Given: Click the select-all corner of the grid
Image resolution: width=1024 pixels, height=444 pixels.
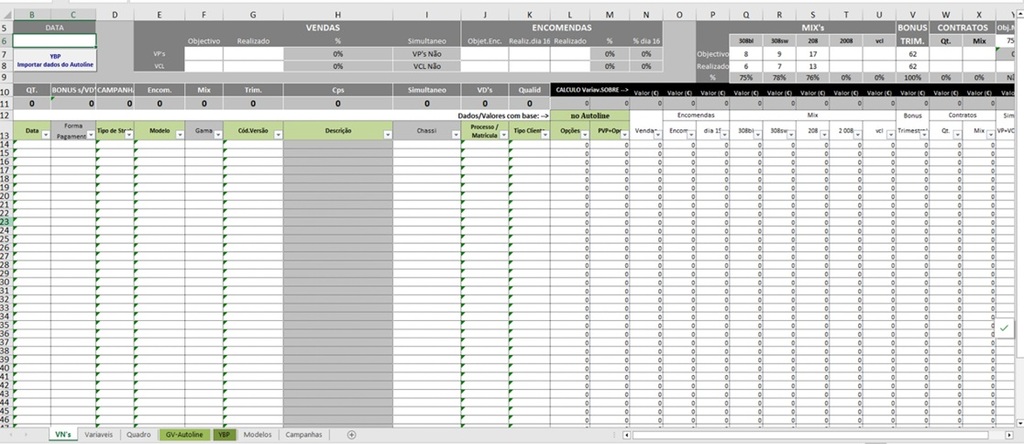Looking at the screenshot, I should click(x=7, y=15).
